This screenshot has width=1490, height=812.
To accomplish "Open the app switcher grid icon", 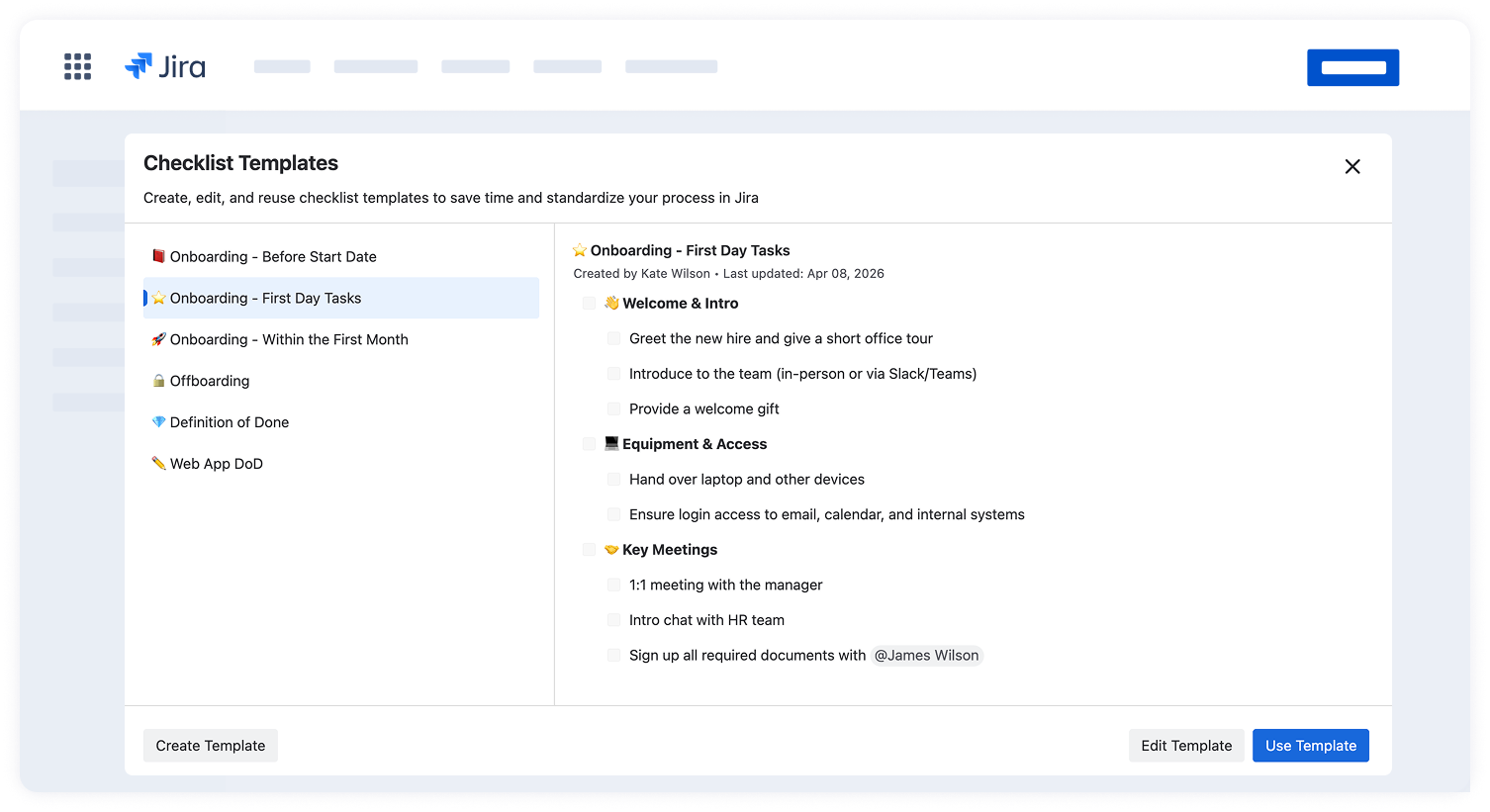I will point(77,66).
